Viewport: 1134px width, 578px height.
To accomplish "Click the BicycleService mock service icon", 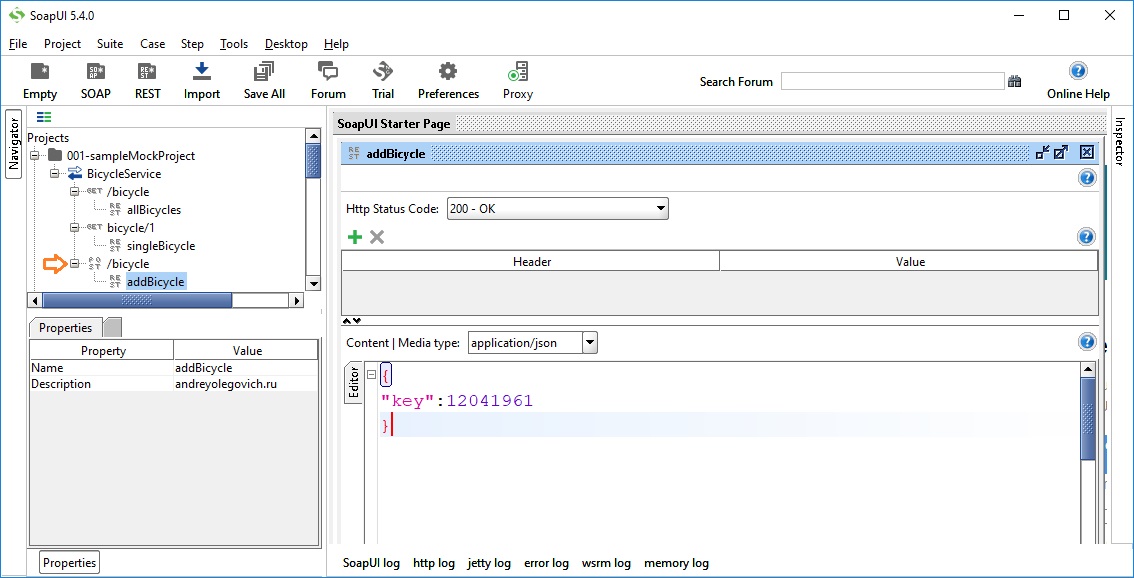I will click(75, 174).
